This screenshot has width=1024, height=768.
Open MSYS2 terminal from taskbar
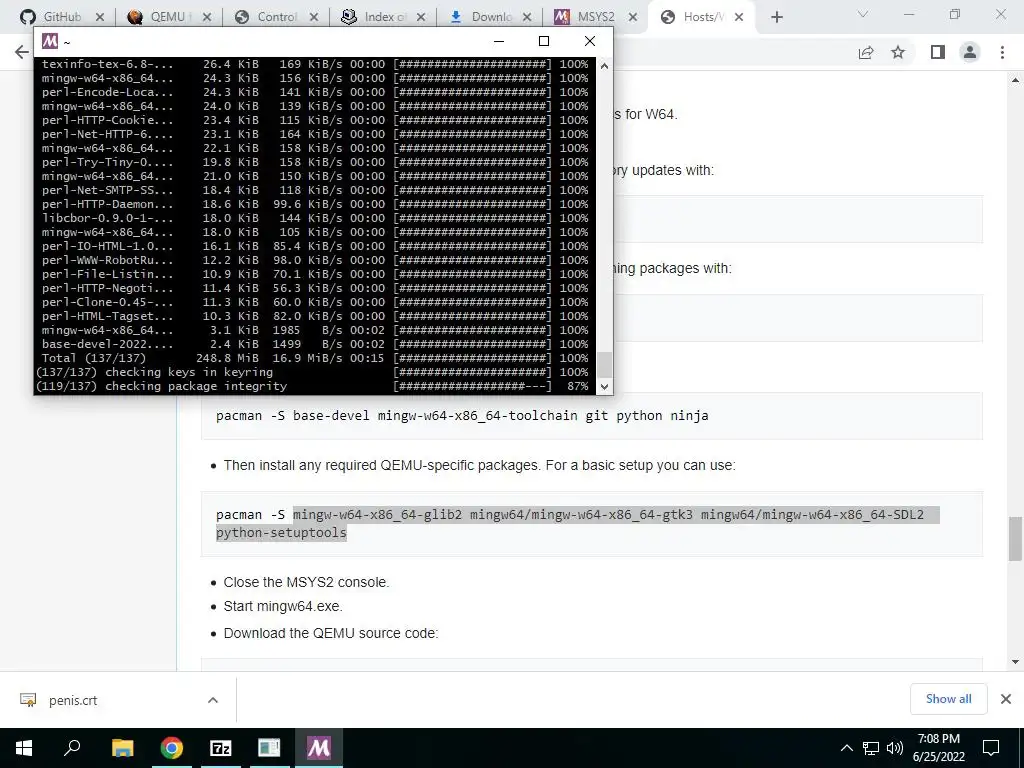point(319,748)
